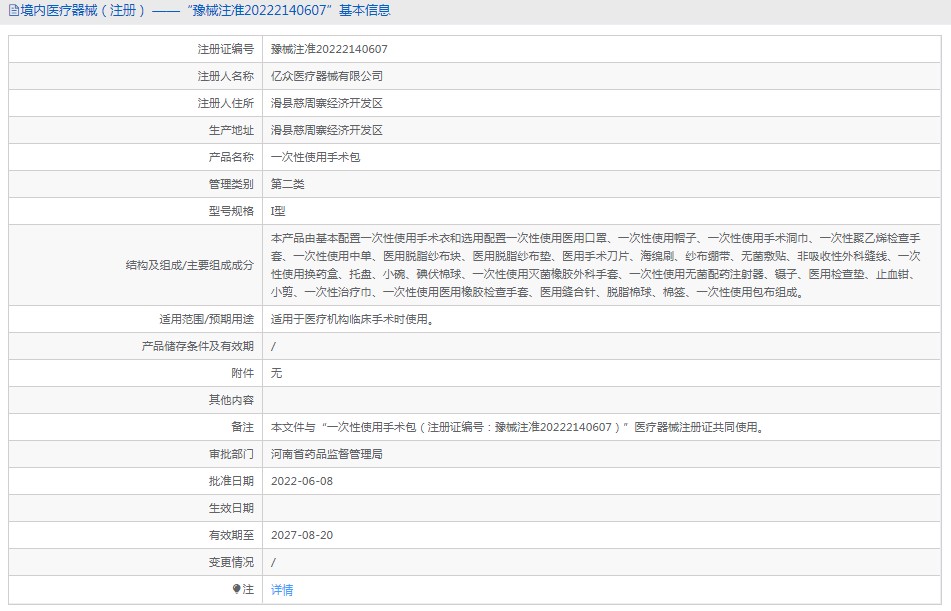Click the 注册人名称 row label
Image resolution: width=951 pixels, height=611 pixels.
pos(226,76)
